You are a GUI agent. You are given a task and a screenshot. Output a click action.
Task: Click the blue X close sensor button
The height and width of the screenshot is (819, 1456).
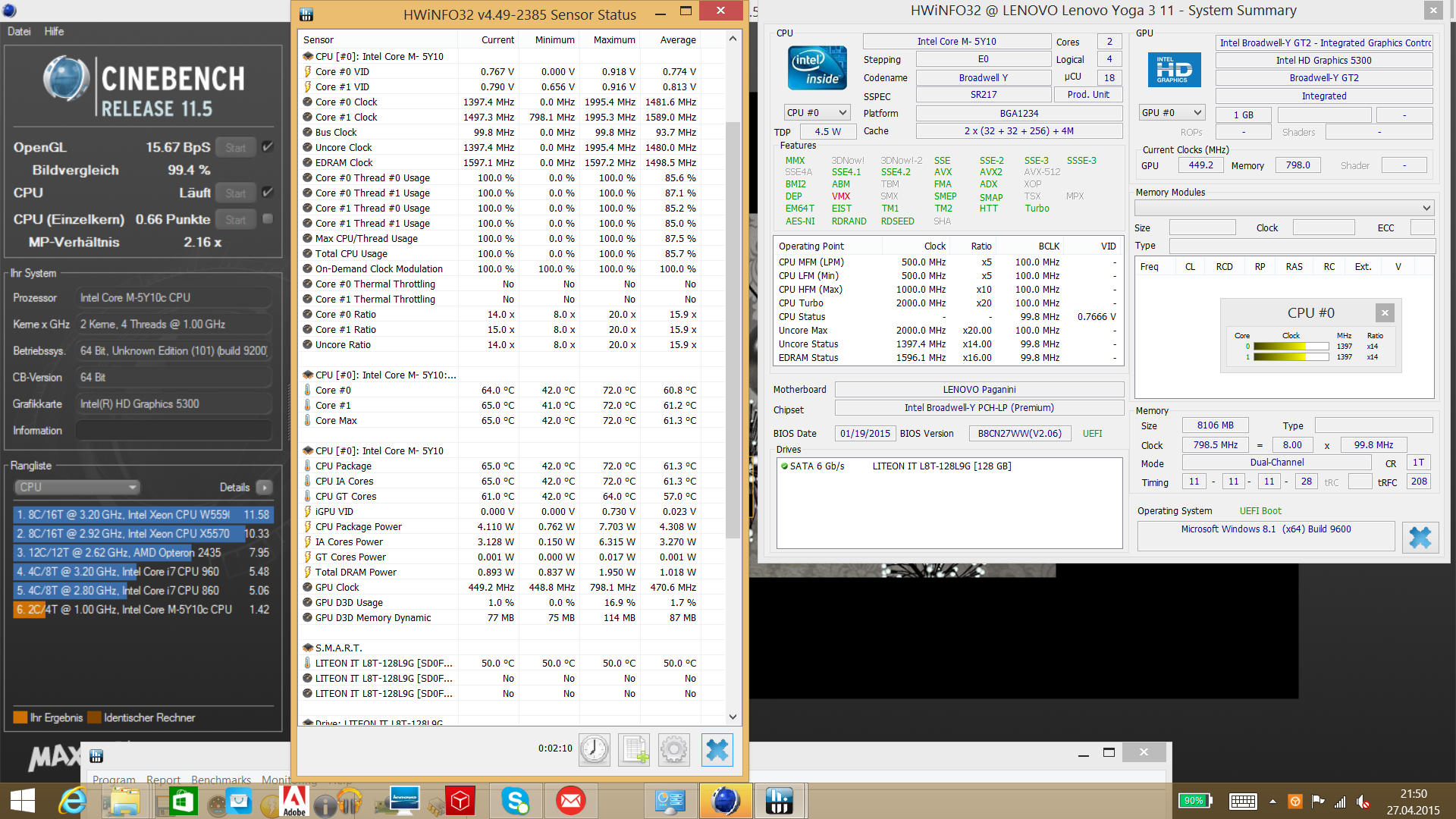[x=717, y=750]
